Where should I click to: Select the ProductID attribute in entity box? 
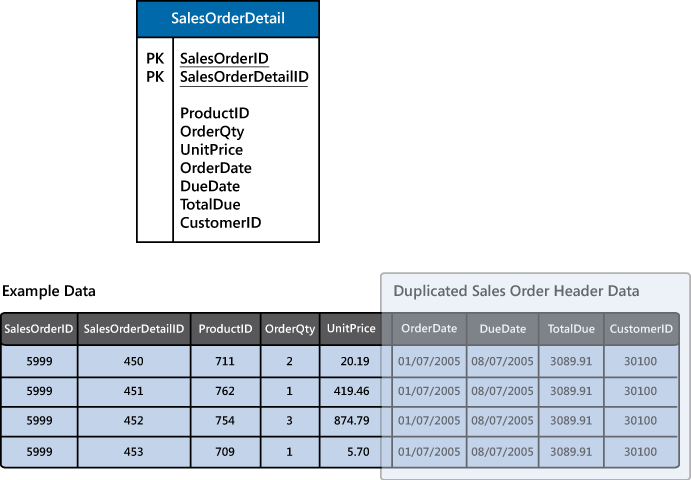(215, 113)
